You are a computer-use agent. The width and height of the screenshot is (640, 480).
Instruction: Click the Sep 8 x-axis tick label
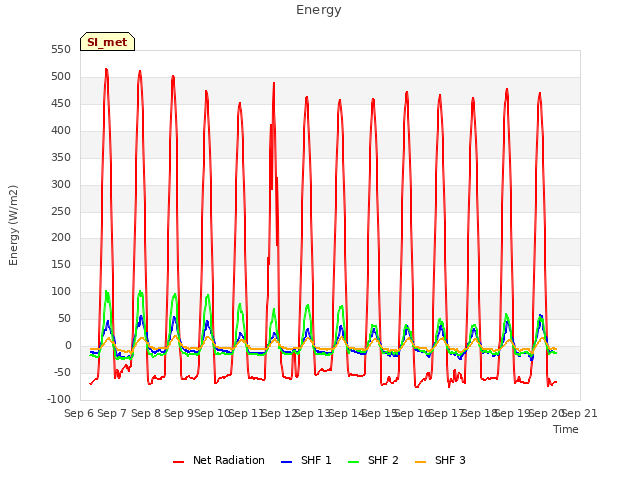[x=146, y=413]
